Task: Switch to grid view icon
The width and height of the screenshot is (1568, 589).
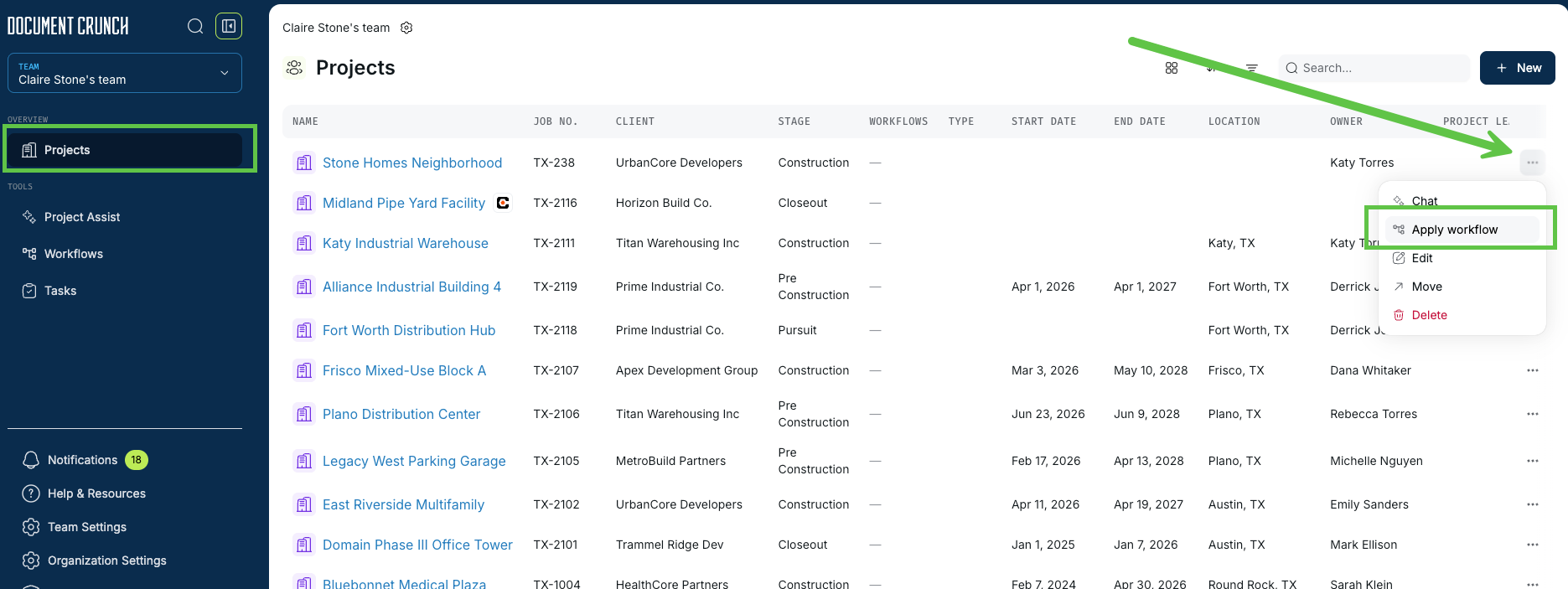Action: coord(1172,68)
